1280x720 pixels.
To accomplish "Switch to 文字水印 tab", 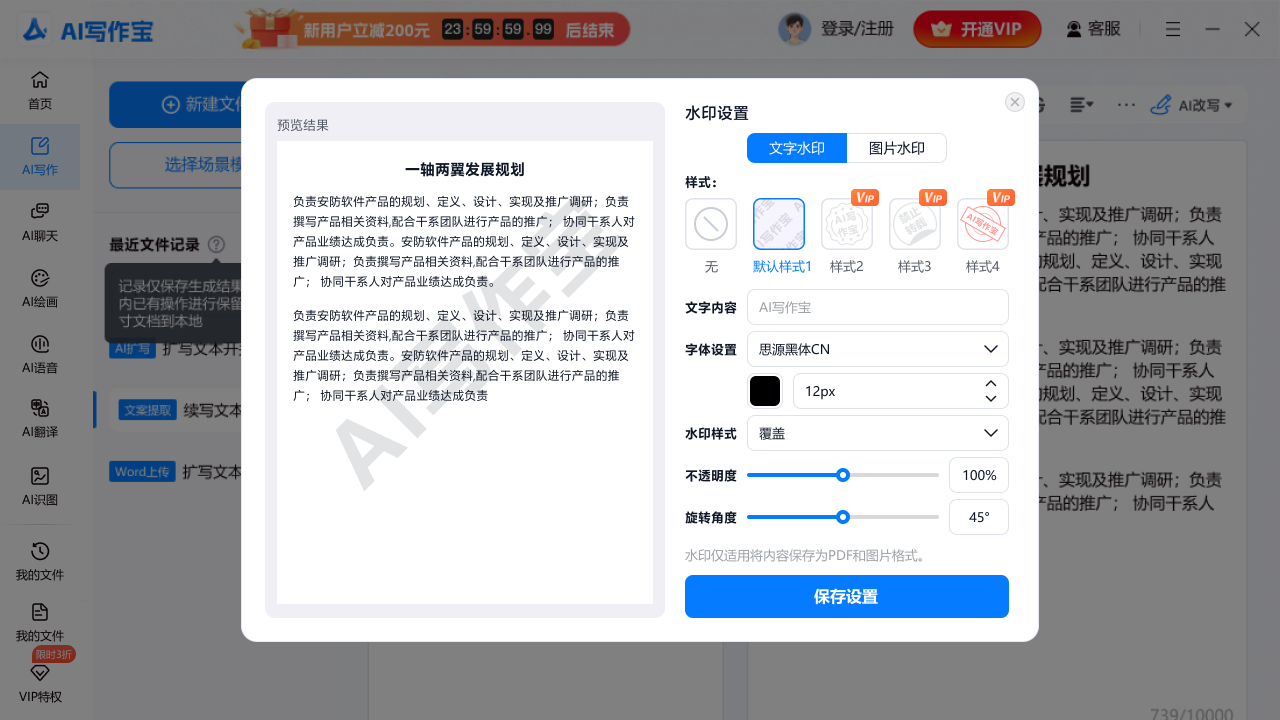I will pos(797,148).
